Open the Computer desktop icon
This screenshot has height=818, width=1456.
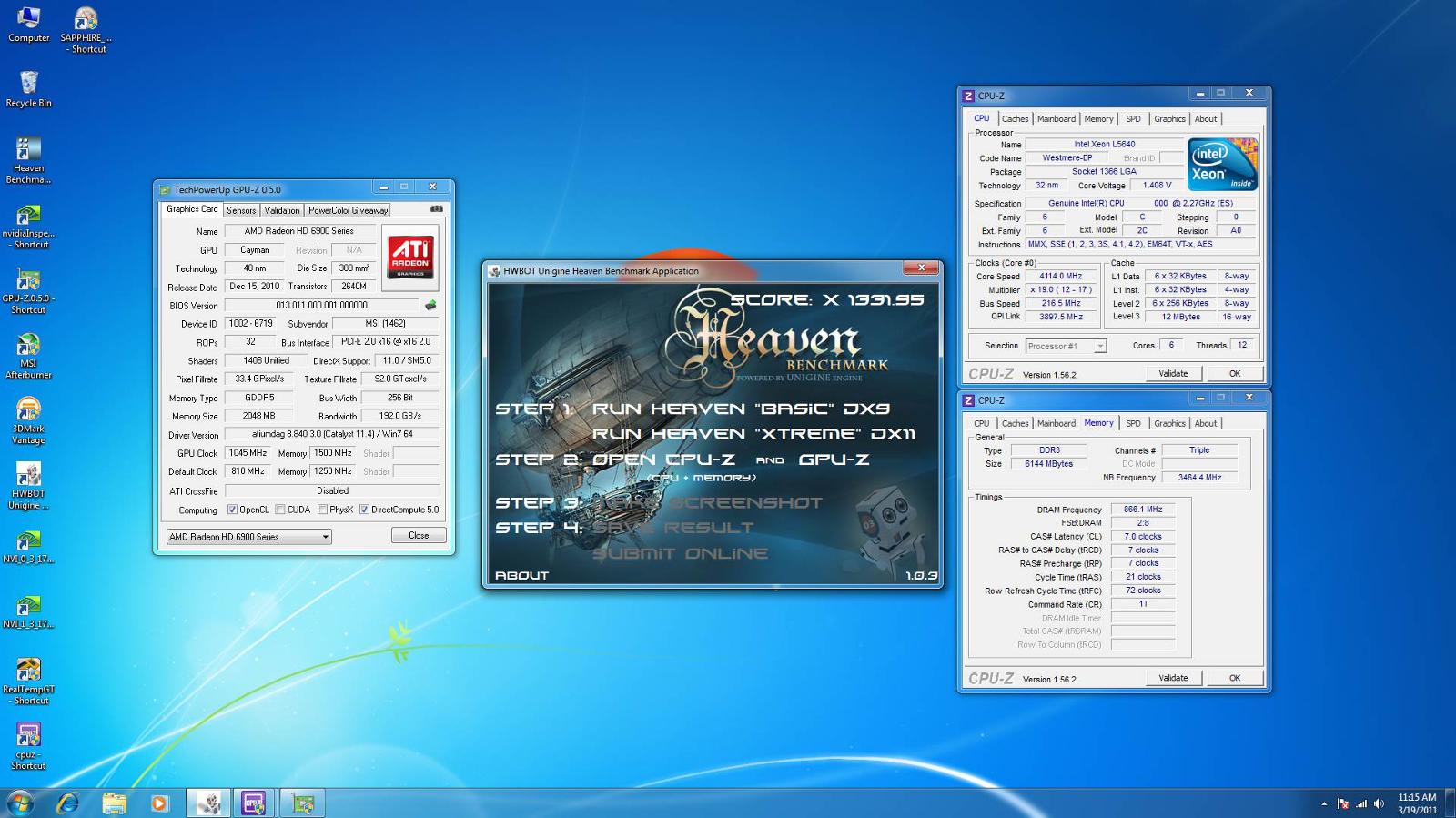point(28,25)
